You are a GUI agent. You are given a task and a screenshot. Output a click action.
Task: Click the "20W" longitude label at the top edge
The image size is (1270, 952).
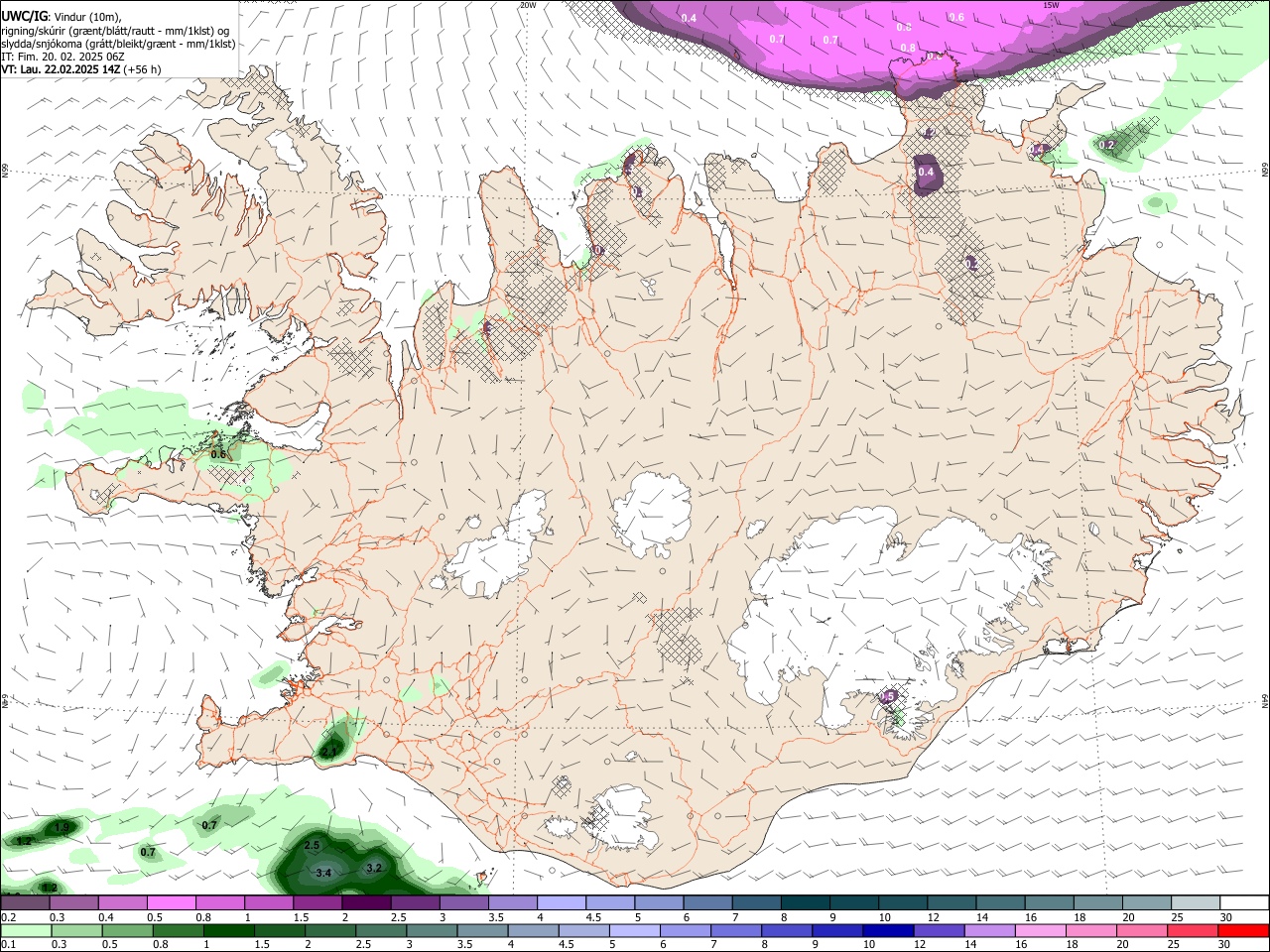[x=528, y=5]
